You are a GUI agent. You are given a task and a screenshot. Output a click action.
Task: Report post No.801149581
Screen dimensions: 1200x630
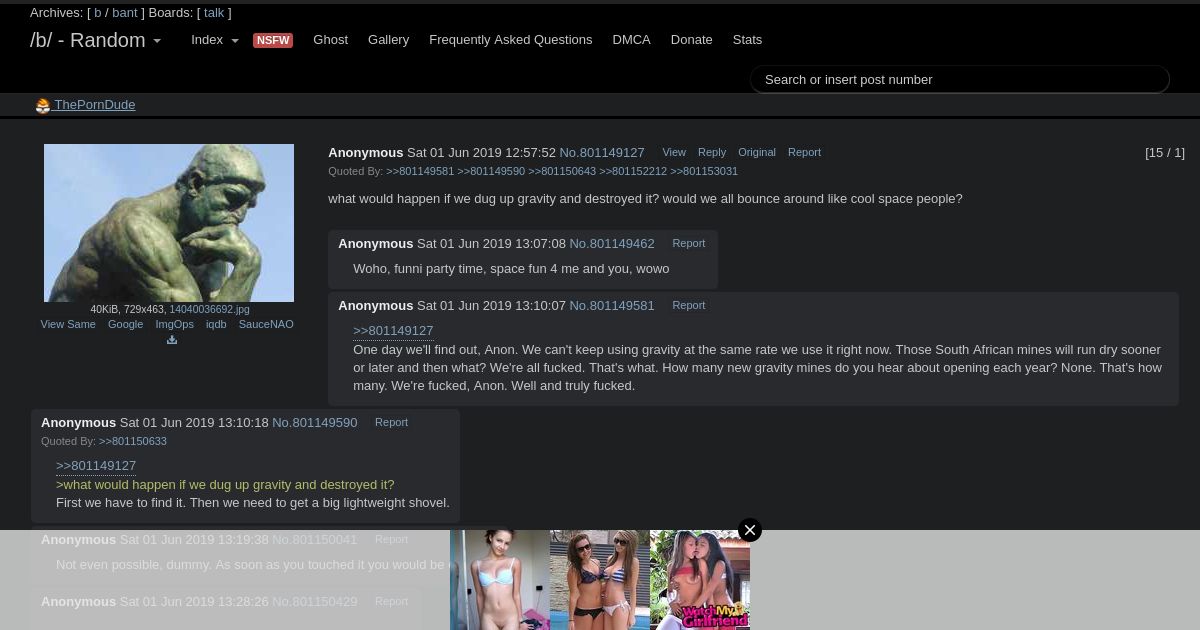click(x=689, y=305)
